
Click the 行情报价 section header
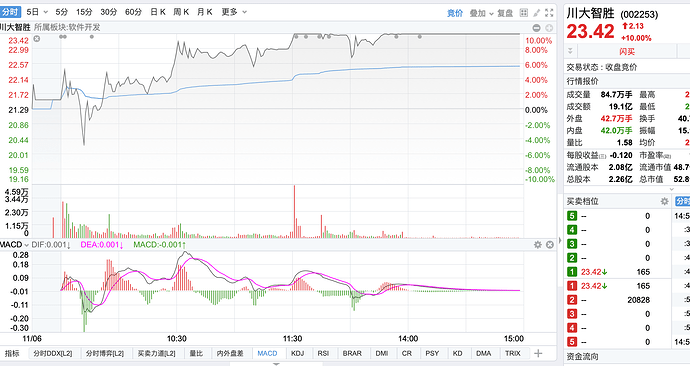[582, 81]
